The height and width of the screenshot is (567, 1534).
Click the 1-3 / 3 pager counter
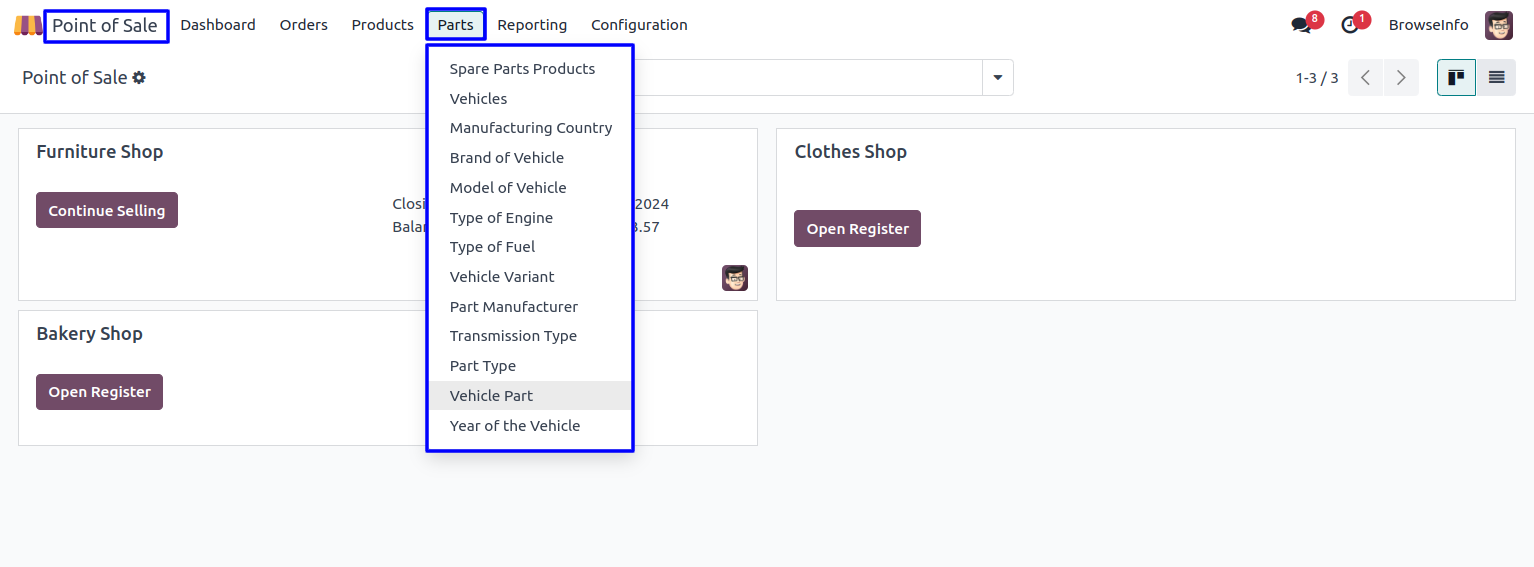coord(1316,78)
